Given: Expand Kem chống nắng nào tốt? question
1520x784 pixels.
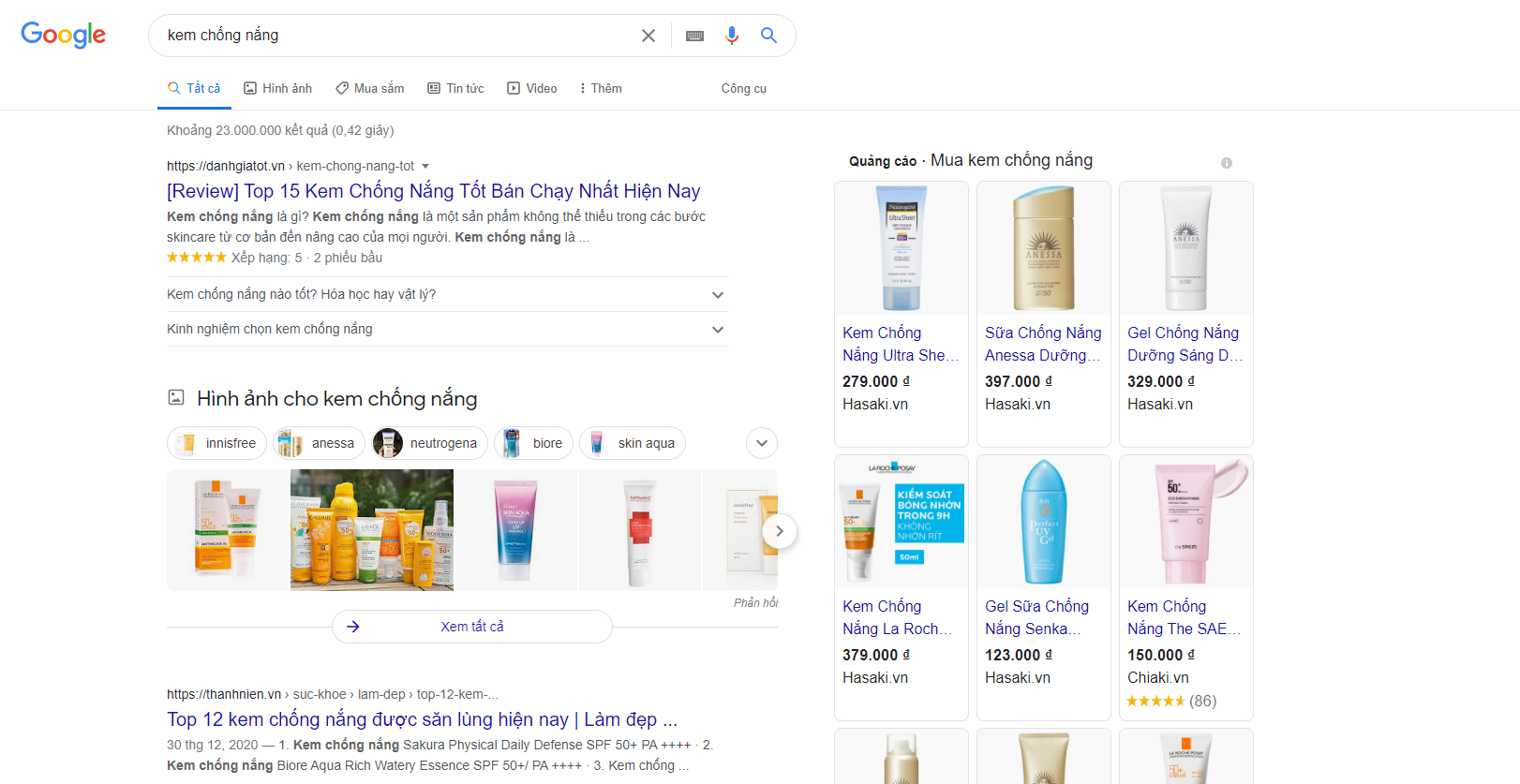Looking at the screenshot, I should point(447,294).
